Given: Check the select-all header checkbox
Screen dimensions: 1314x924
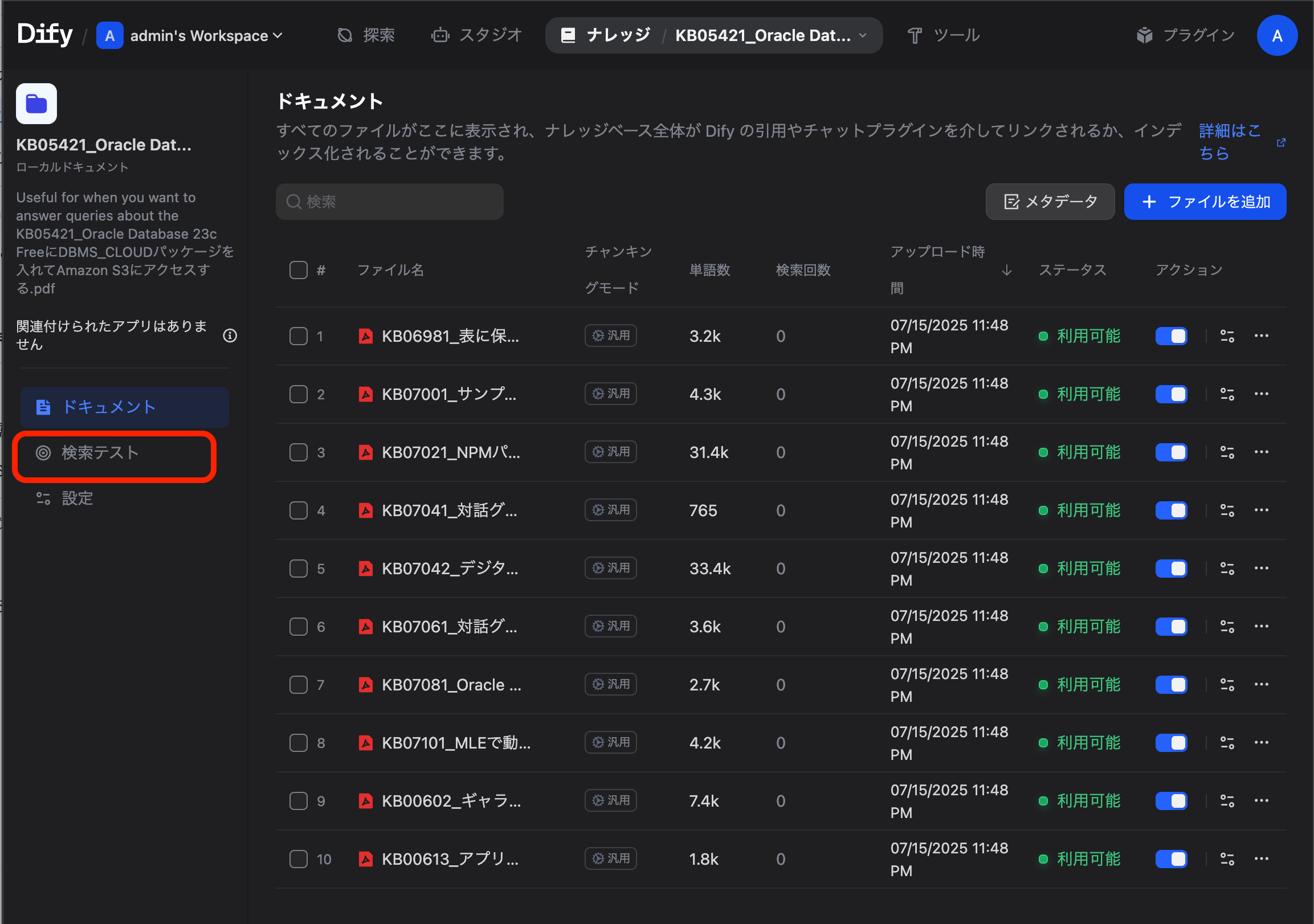Looking at the screenshot, I should click(x=298, y=270).
